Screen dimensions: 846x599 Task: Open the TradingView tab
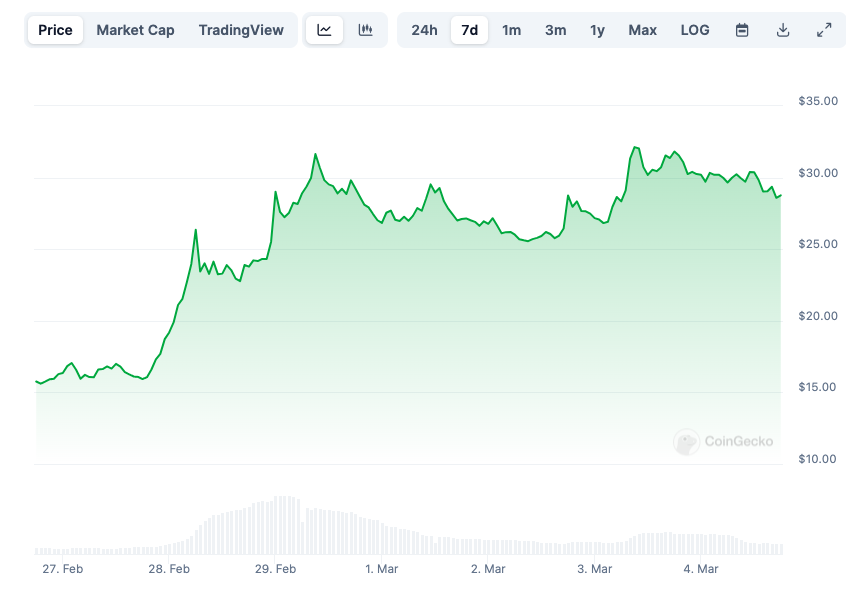tap(241, 30)
